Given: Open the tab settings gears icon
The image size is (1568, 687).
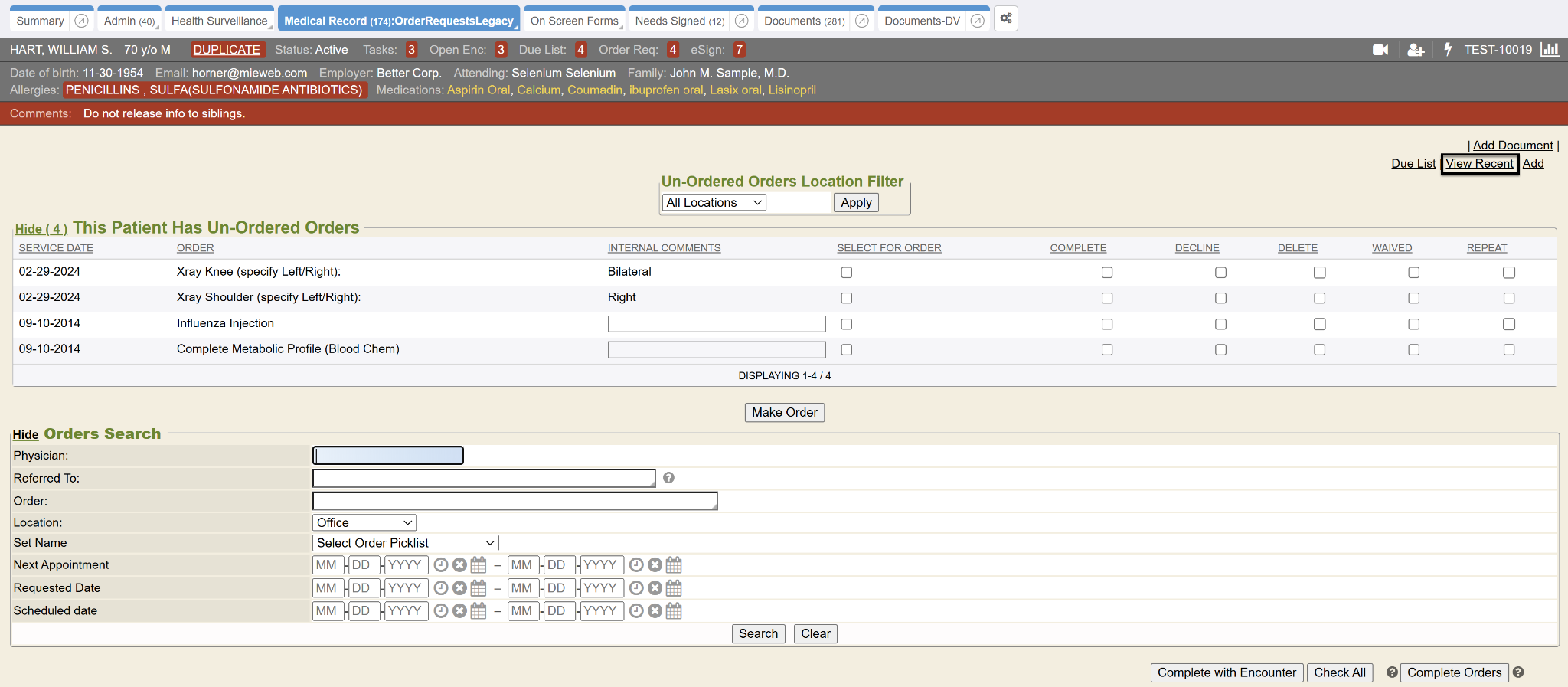Looking at the screenshot, I should click(x=1006, y=19).
